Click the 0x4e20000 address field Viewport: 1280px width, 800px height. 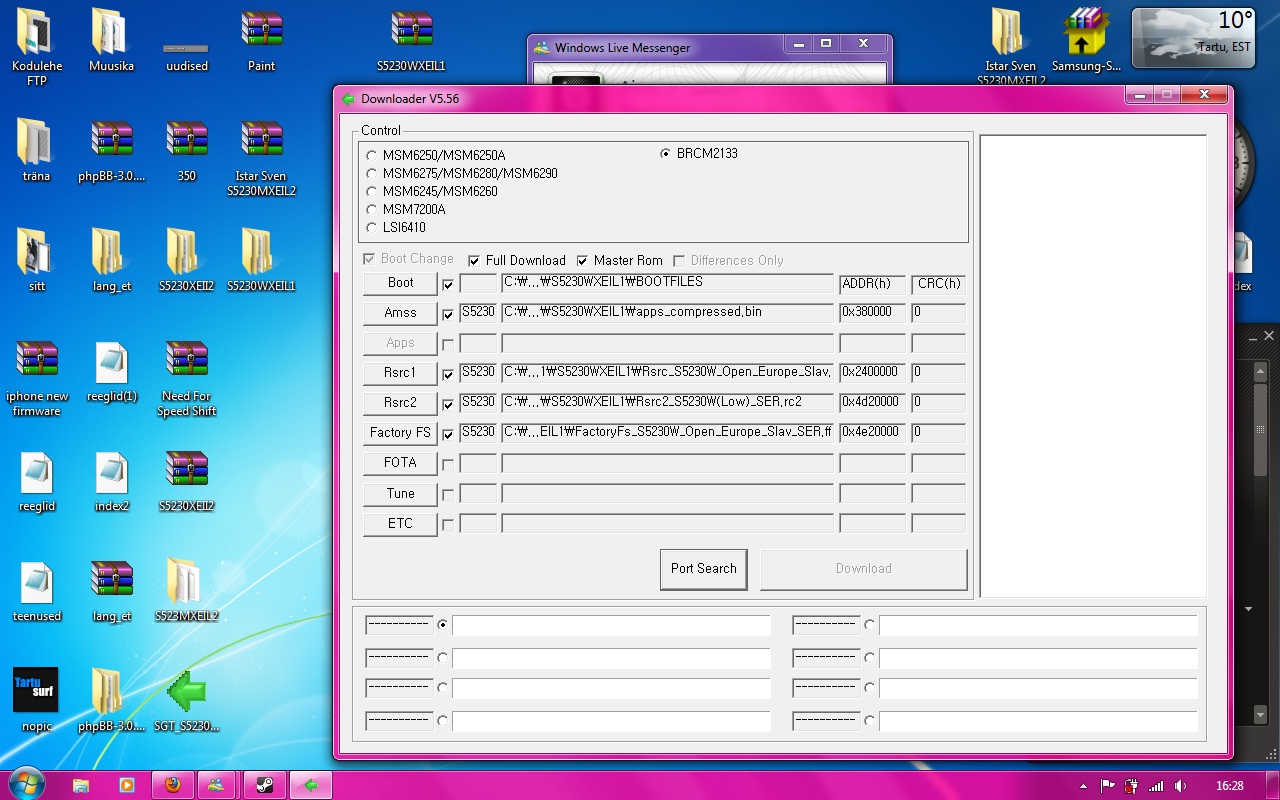click(872, 433)
